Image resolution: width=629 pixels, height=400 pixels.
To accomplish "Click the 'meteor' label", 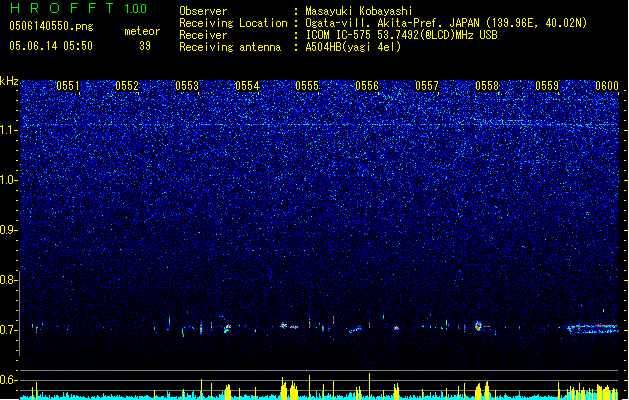I will pyautogui.click(x=142, y=31).
